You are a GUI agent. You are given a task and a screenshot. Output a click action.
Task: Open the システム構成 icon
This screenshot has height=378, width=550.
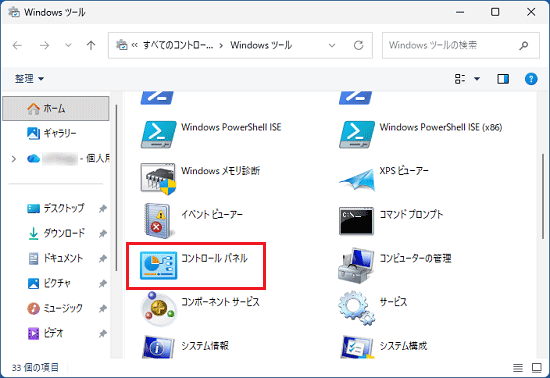coord(357,347)
